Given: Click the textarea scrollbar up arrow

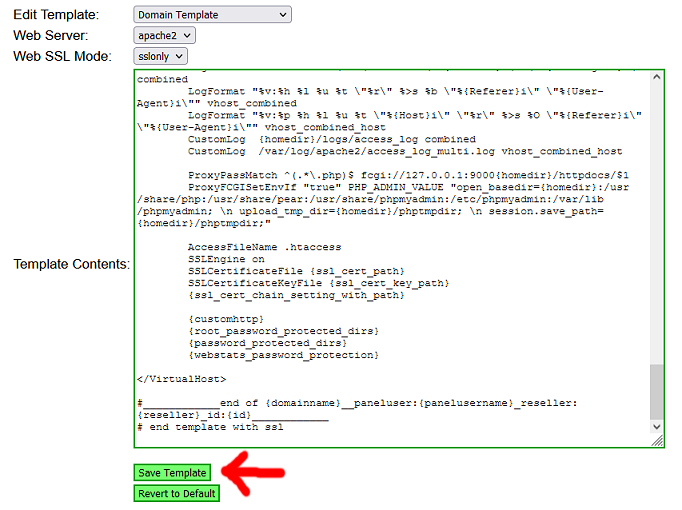Looking at the screenshot, I should click(656, 78).
